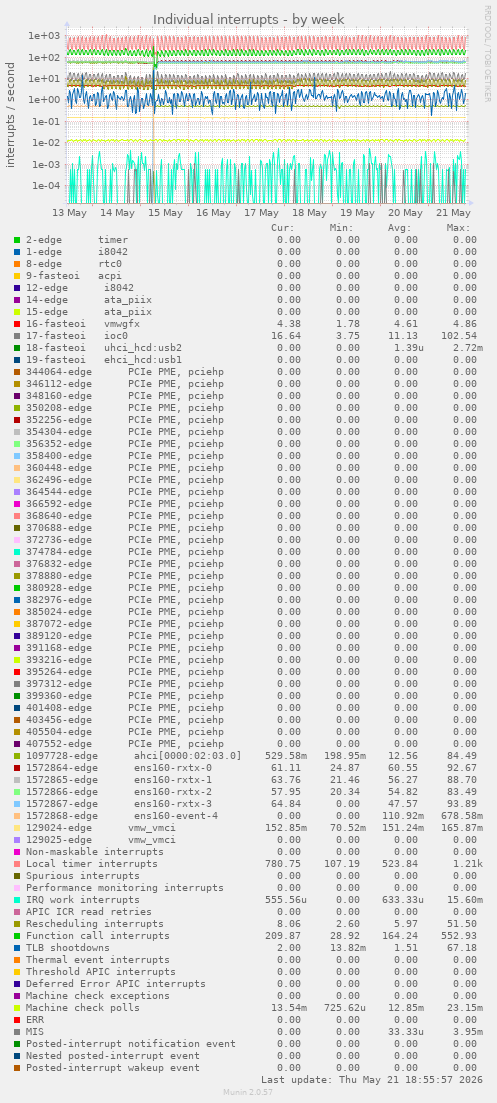Image resolution: width=497 pixels, height=1103 pixels.
Task: Click the 'Avg:' column header
Action: [400, 228]
